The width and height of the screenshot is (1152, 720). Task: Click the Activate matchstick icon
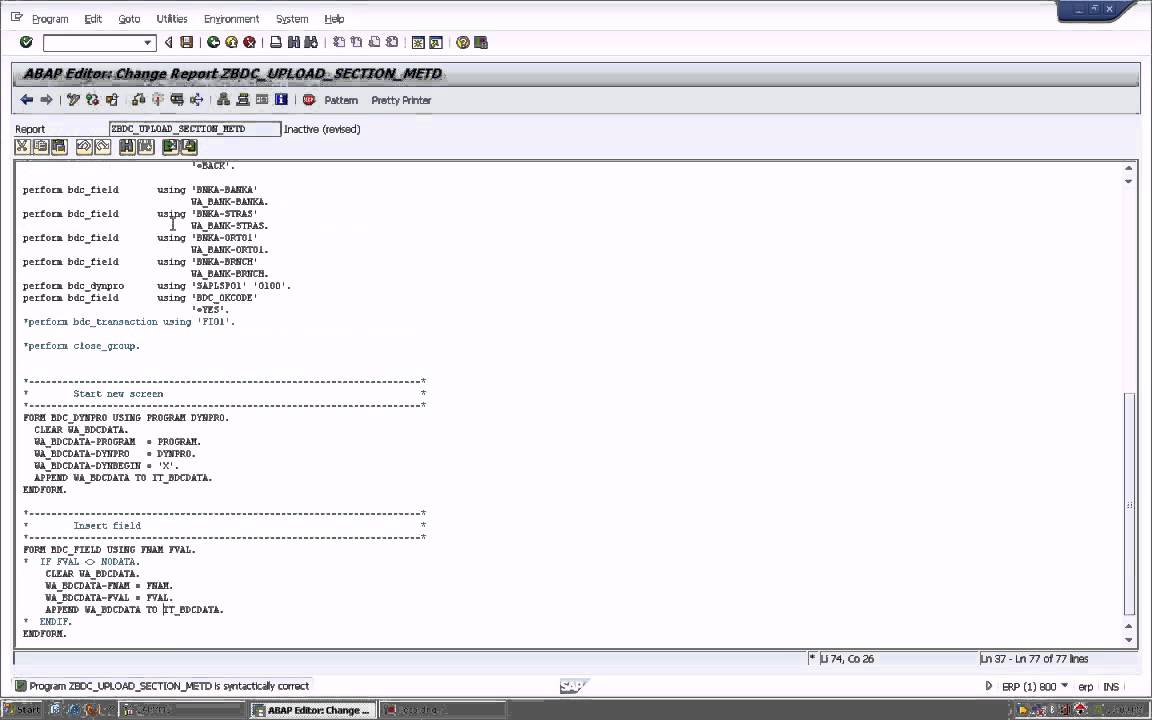click(x=157, y=100)
